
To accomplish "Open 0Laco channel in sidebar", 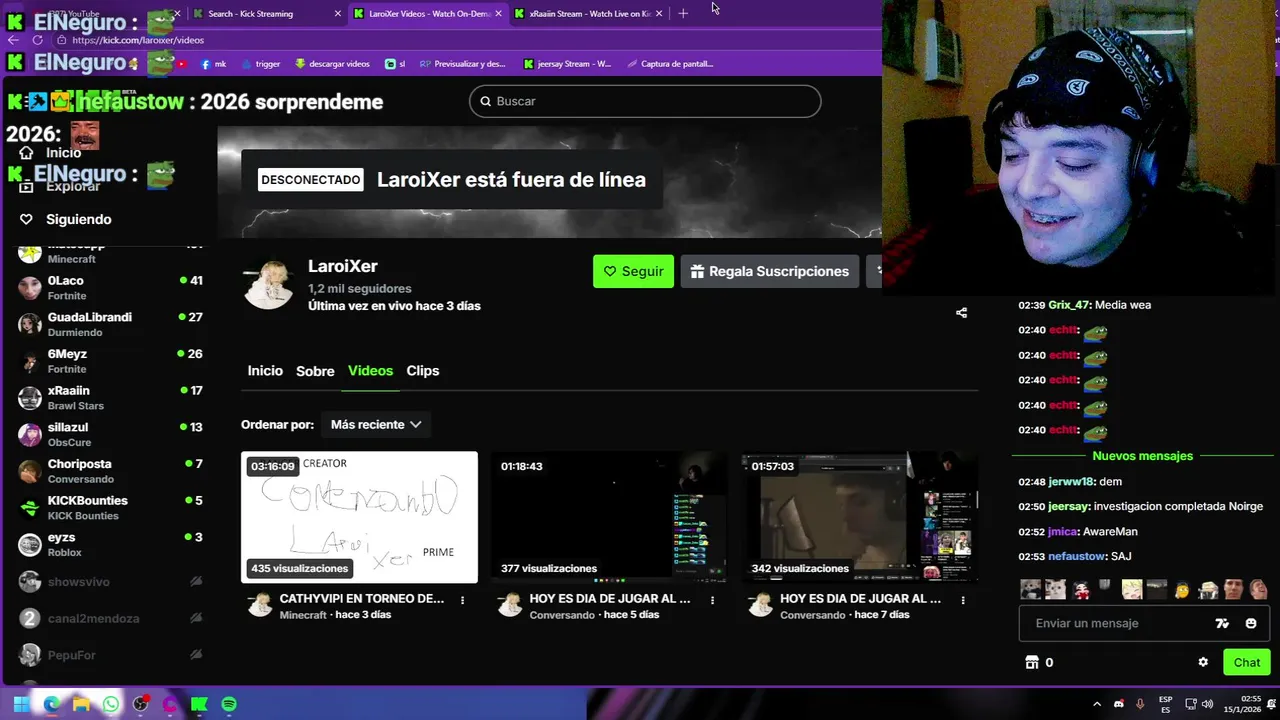I will pos(110,288).
